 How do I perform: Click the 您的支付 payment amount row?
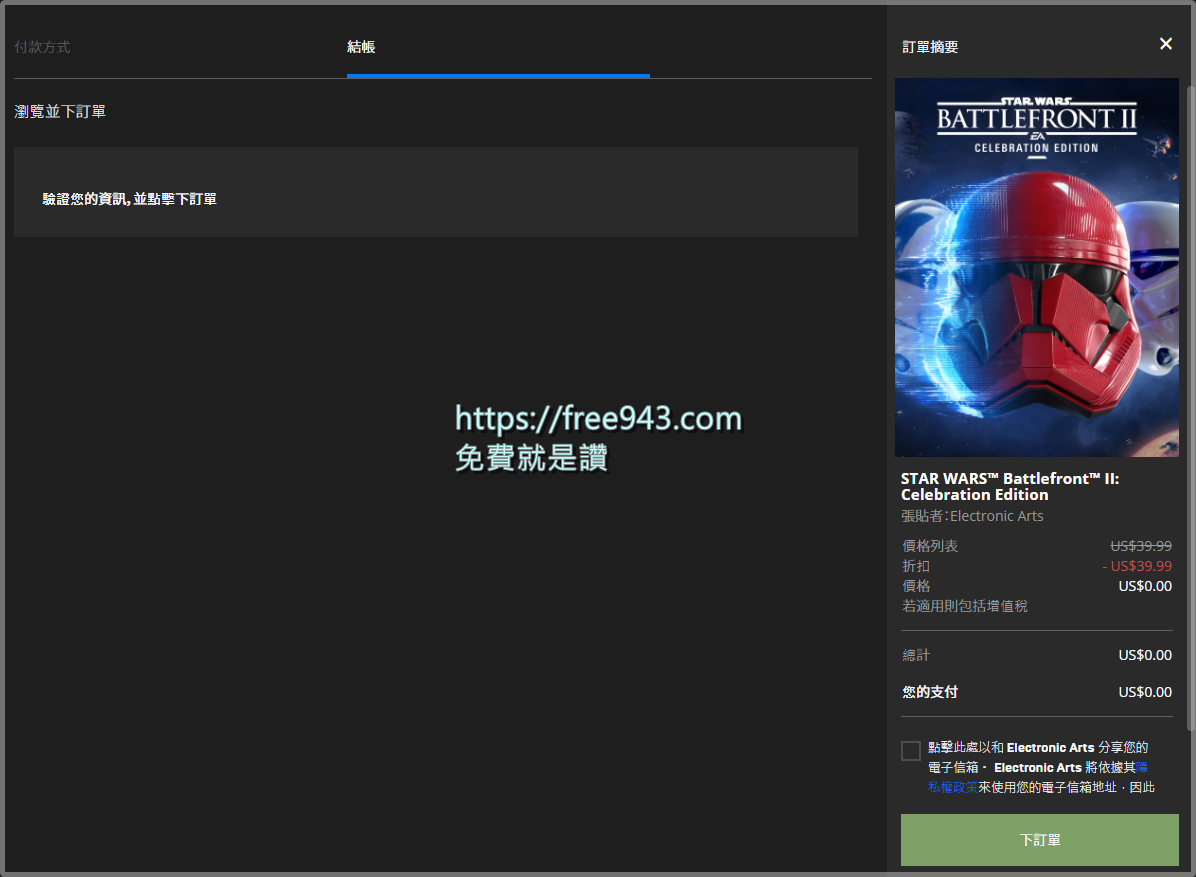1036,691
